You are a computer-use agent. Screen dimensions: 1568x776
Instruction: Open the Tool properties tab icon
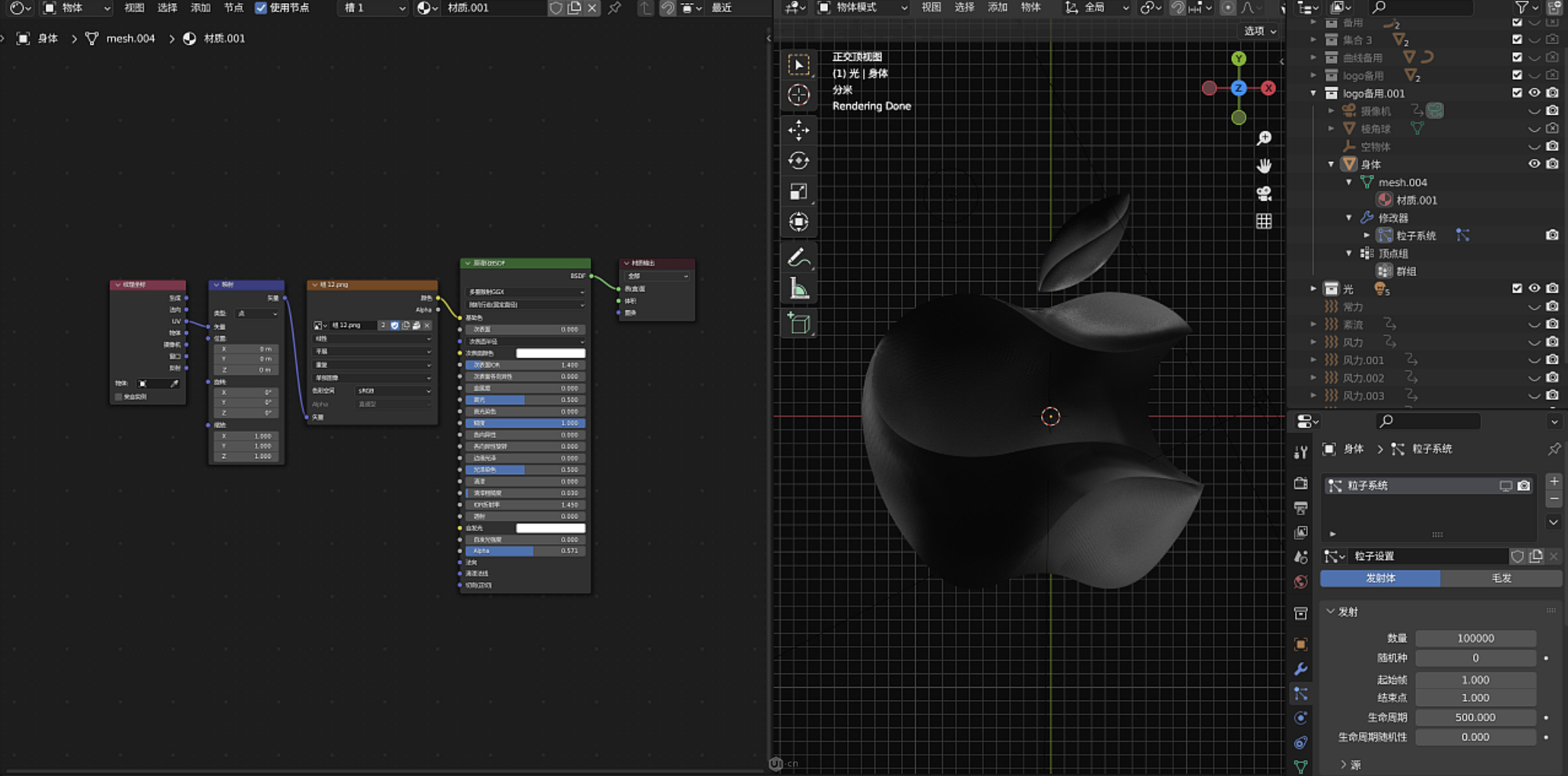point(1301,452)
